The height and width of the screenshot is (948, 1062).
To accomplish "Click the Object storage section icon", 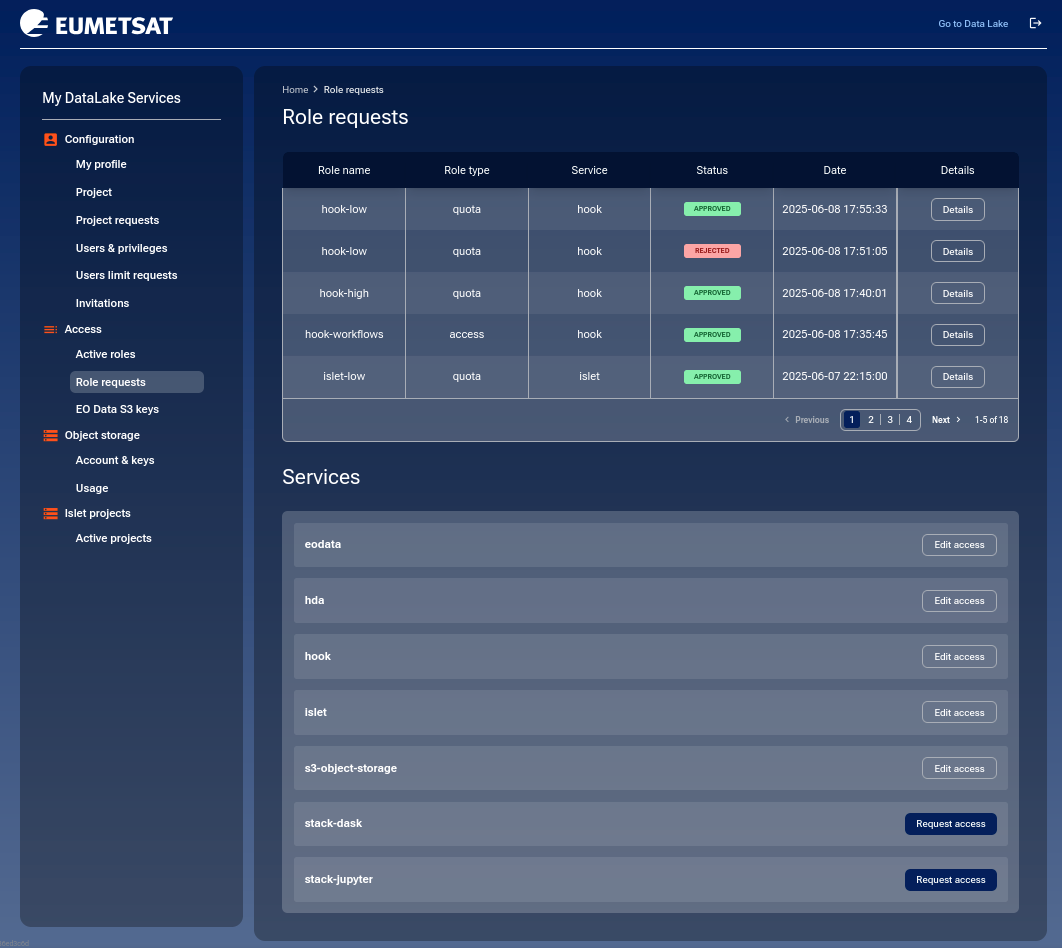I will pyautogui.click(x=50, y=435).
